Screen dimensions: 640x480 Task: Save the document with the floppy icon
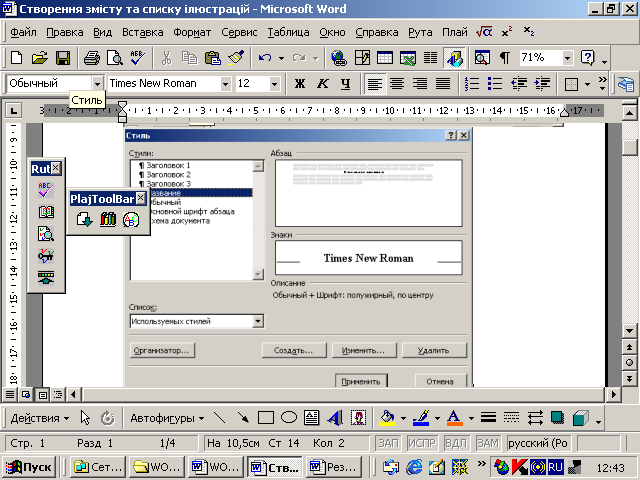[x=63, y=58]
